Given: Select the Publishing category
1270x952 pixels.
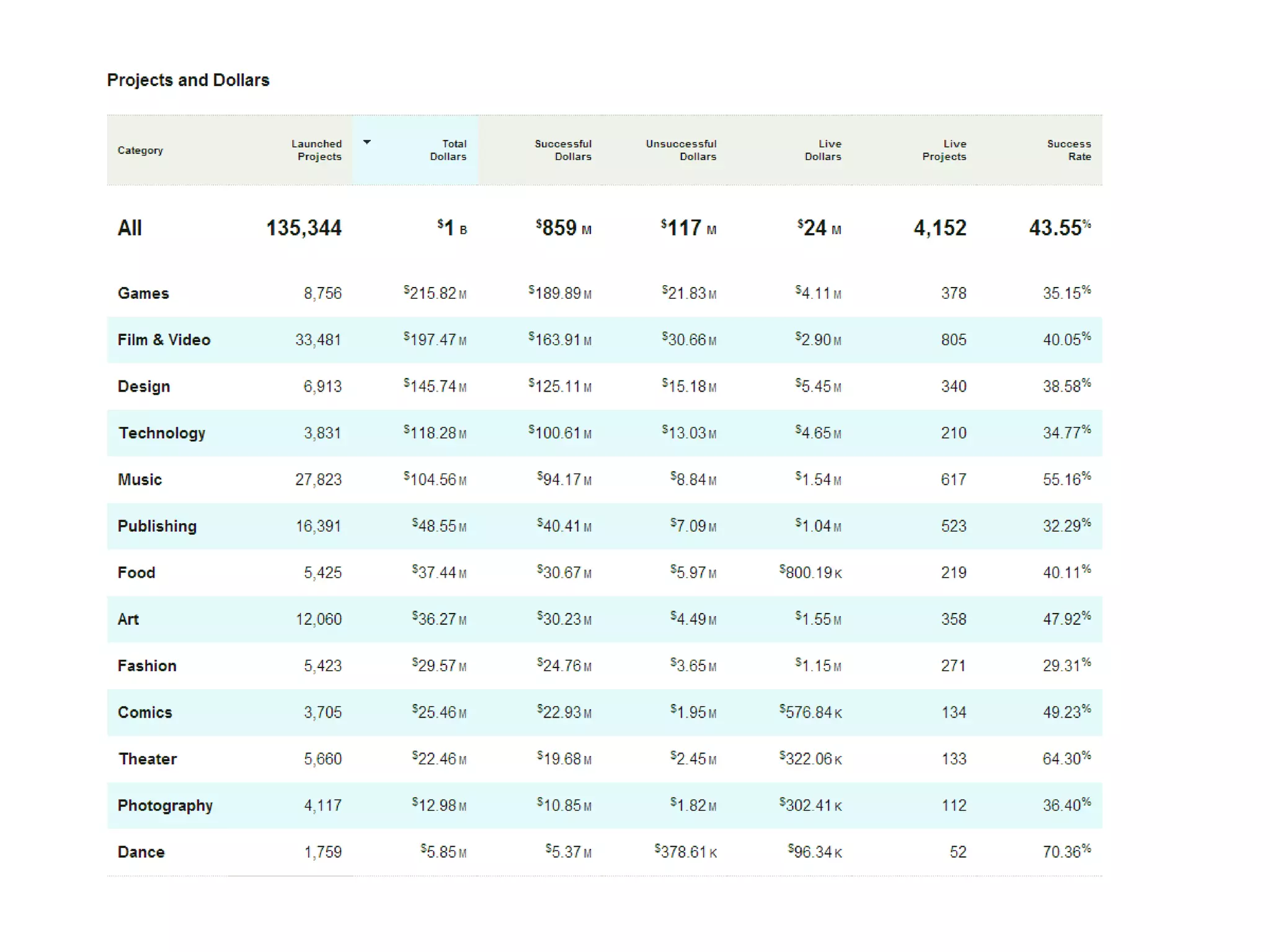Looking at the screenshot, I should [x=157, y=526].
